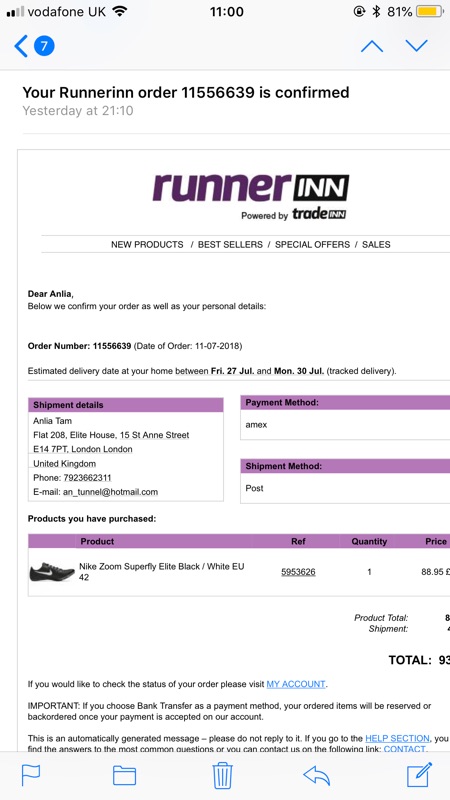
Task: Open the SPECIAL OFFERS menu link
Action: point(312,244)
